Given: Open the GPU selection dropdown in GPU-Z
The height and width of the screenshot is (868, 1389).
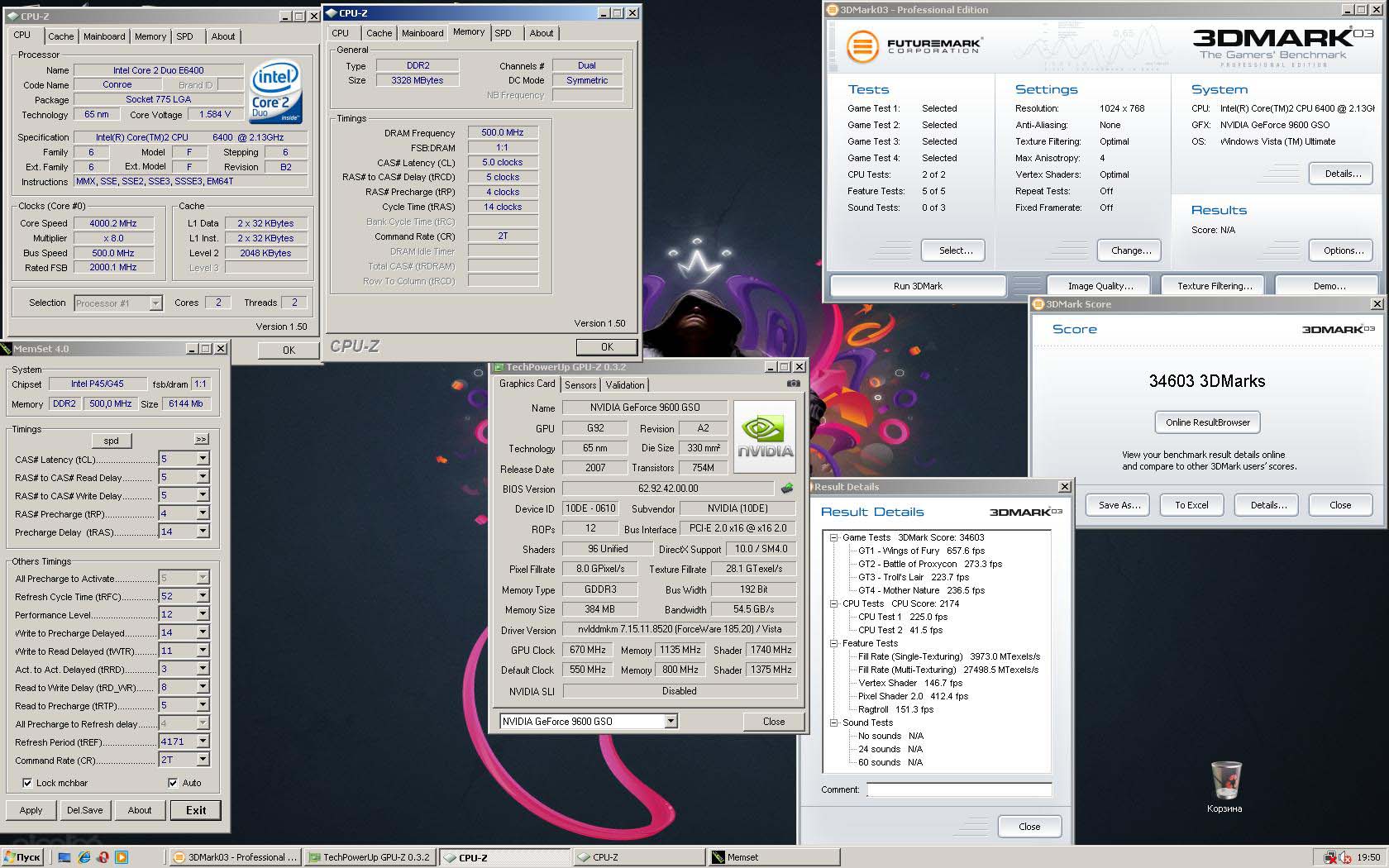Looking at the screenshot, I should pos(671,722).
